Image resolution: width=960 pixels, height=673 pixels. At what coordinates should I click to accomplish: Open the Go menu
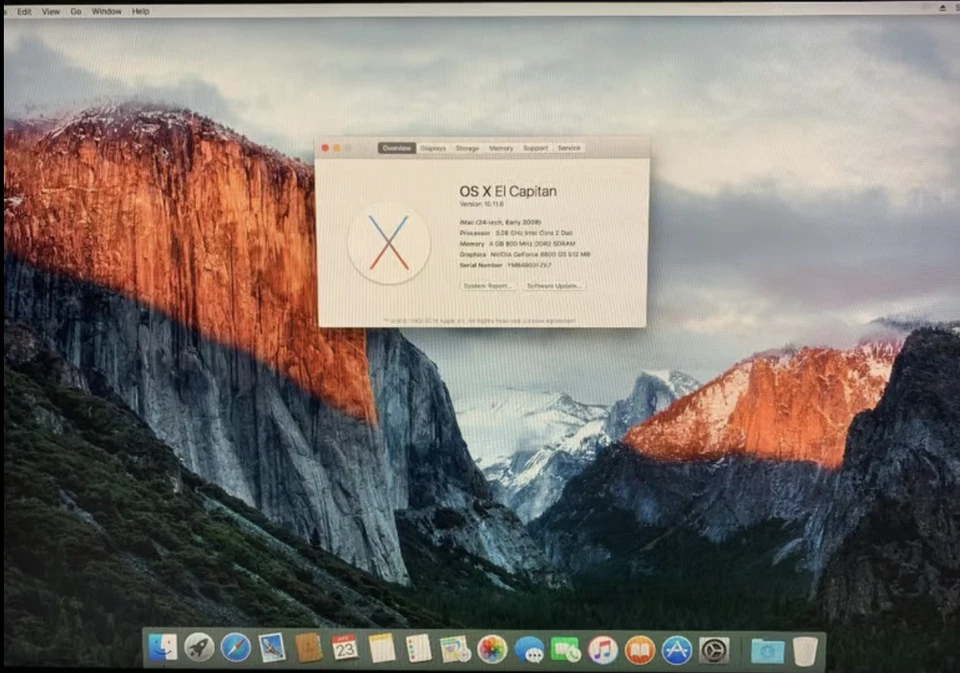click(75, 11)
